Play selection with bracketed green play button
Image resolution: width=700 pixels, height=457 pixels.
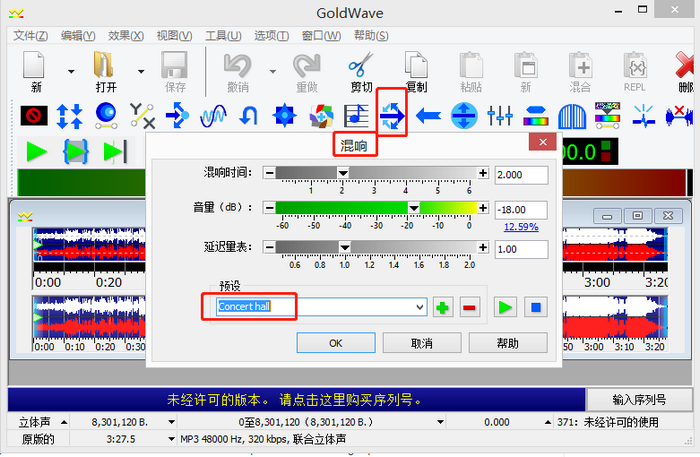tap(76, 152)
